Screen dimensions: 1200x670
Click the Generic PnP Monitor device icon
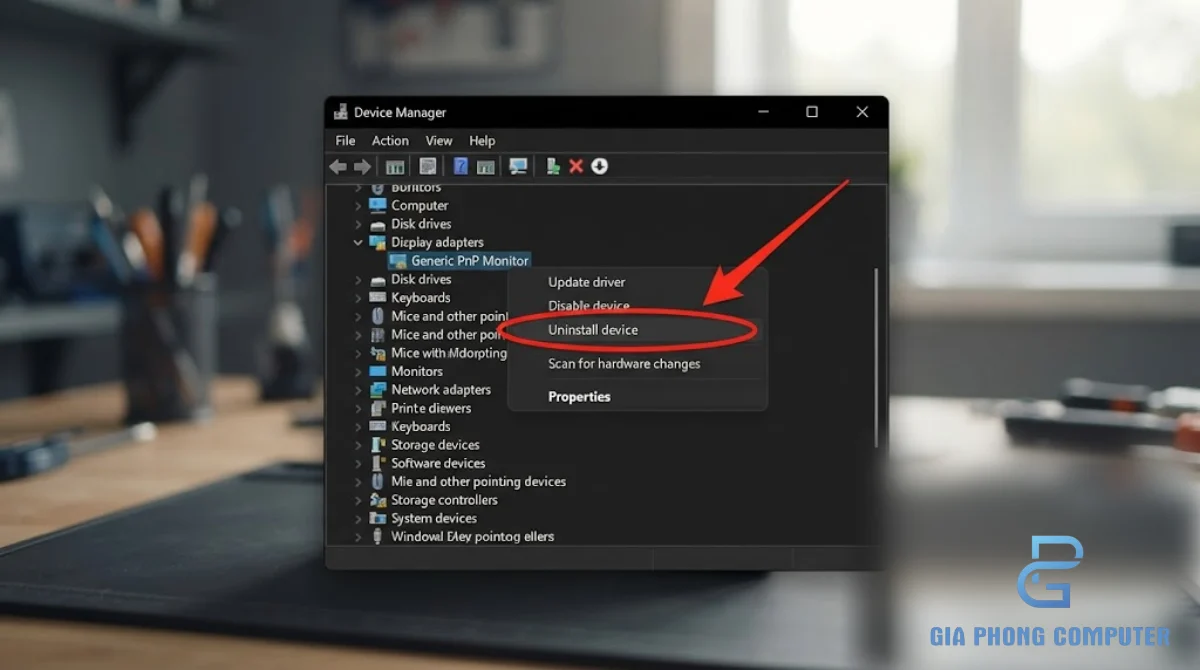(398, 261)
